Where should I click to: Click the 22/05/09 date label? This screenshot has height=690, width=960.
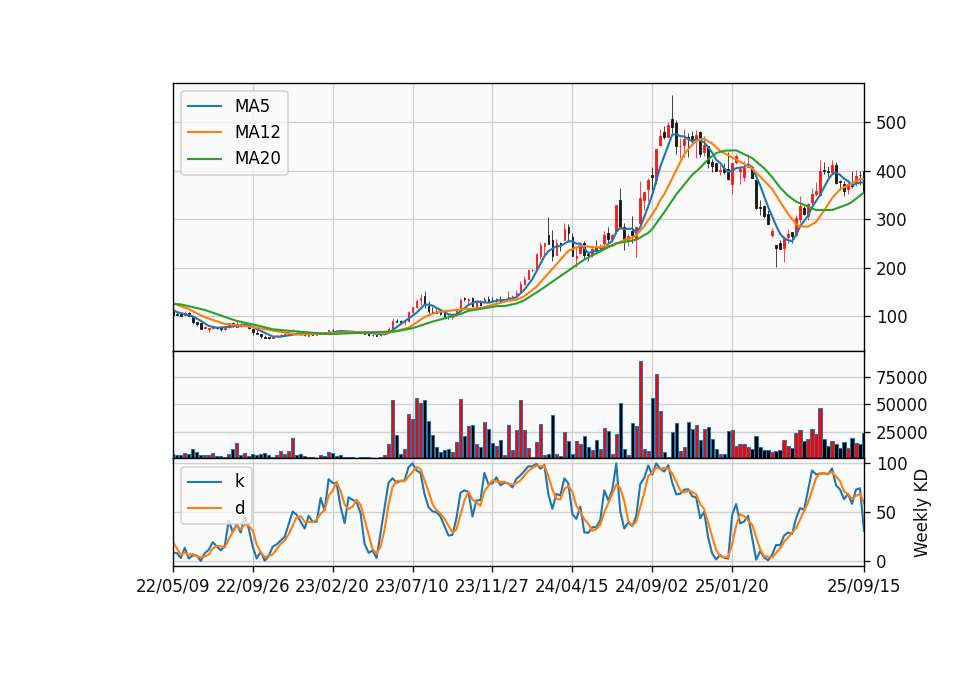click(173, 586)
